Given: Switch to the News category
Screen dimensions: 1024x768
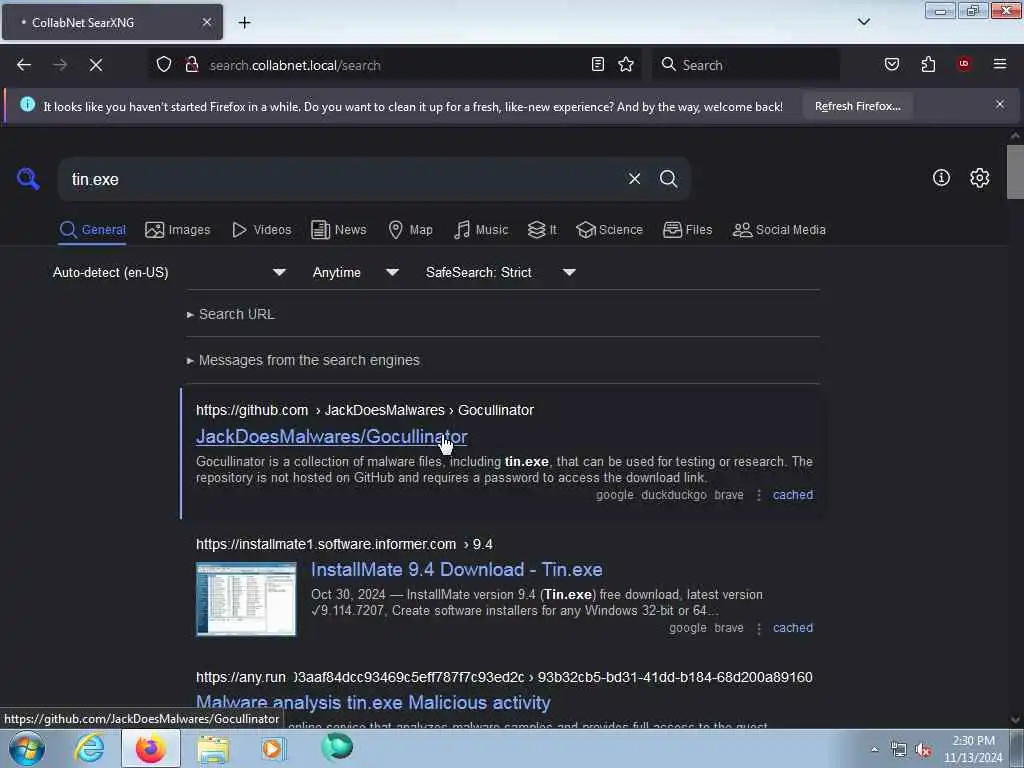Looking at the screenshot, I should (338, 230).
